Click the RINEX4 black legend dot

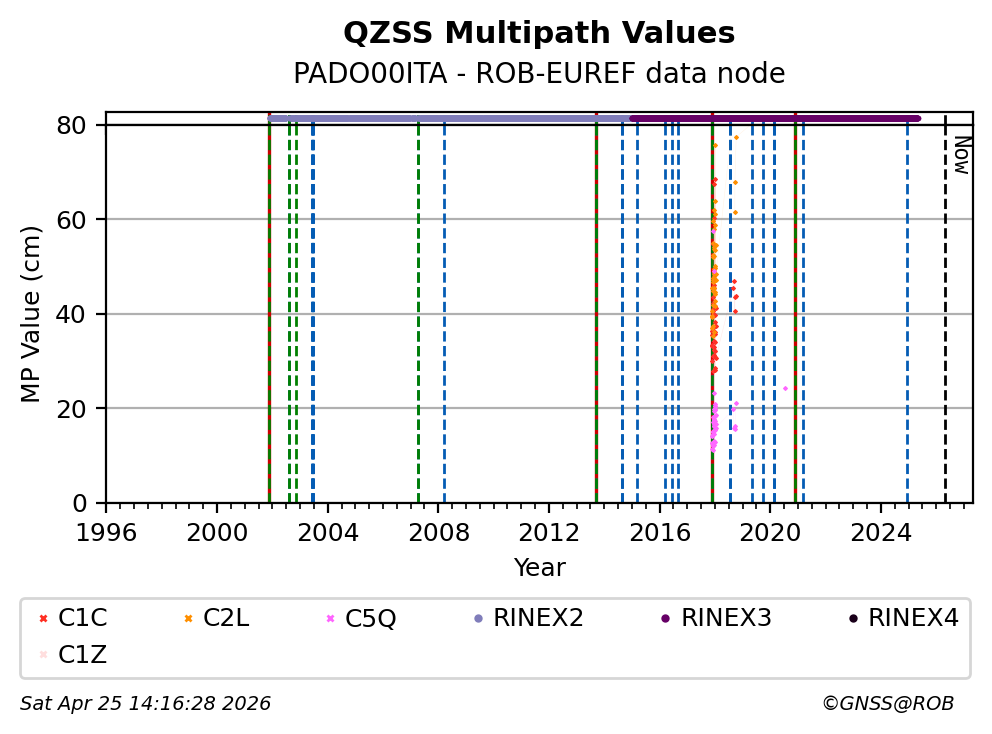click(852, 618)
